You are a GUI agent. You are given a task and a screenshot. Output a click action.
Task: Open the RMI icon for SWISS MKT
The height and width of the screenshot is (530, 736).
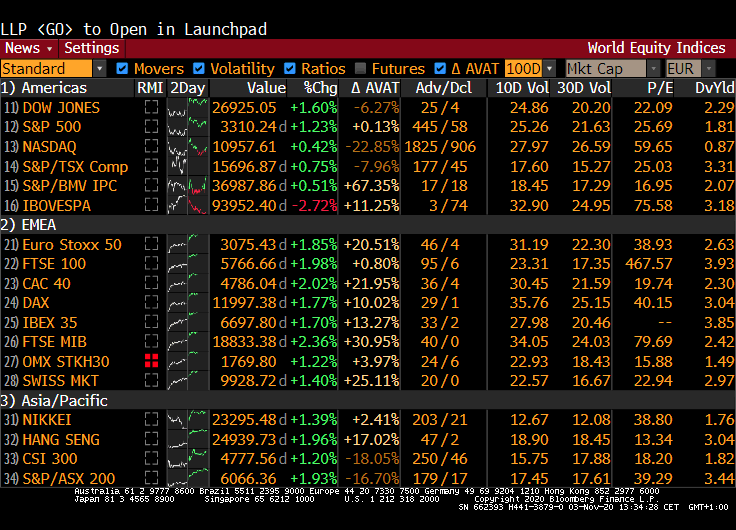coord(151,381)
